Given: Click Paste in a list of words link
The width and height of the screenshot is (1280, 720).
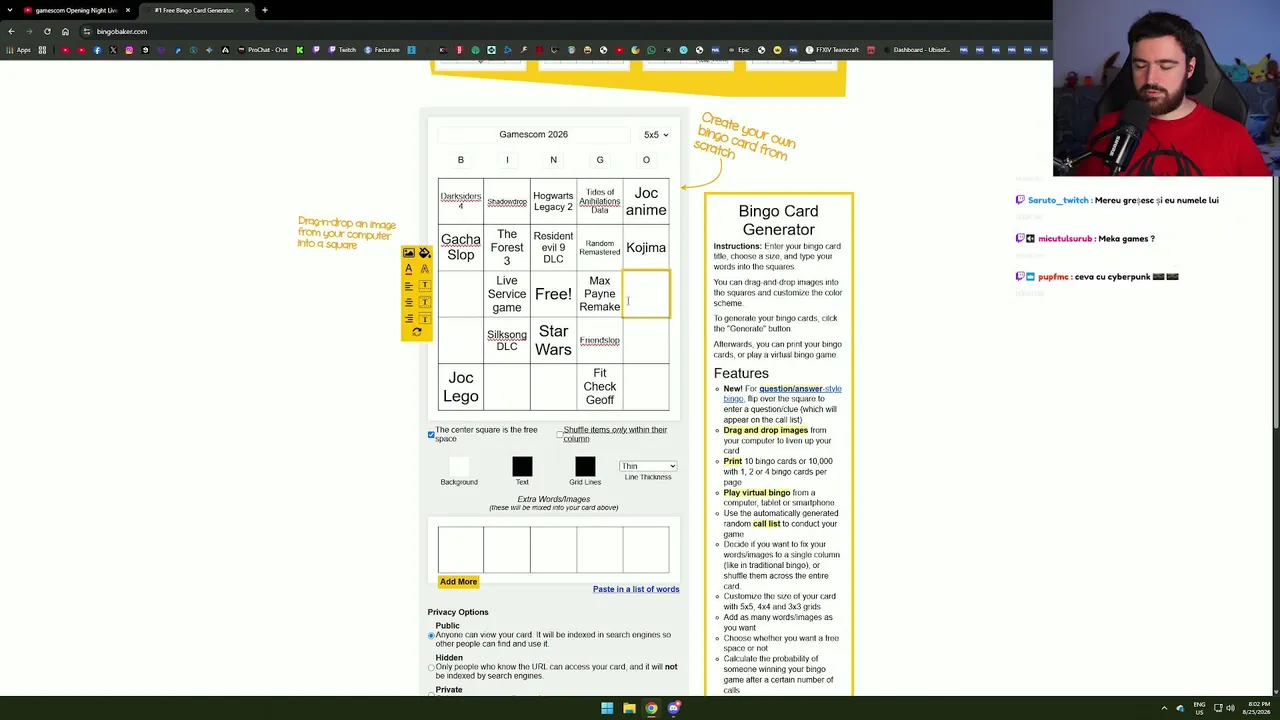Looking at the screenshot, I should [636, 589].
